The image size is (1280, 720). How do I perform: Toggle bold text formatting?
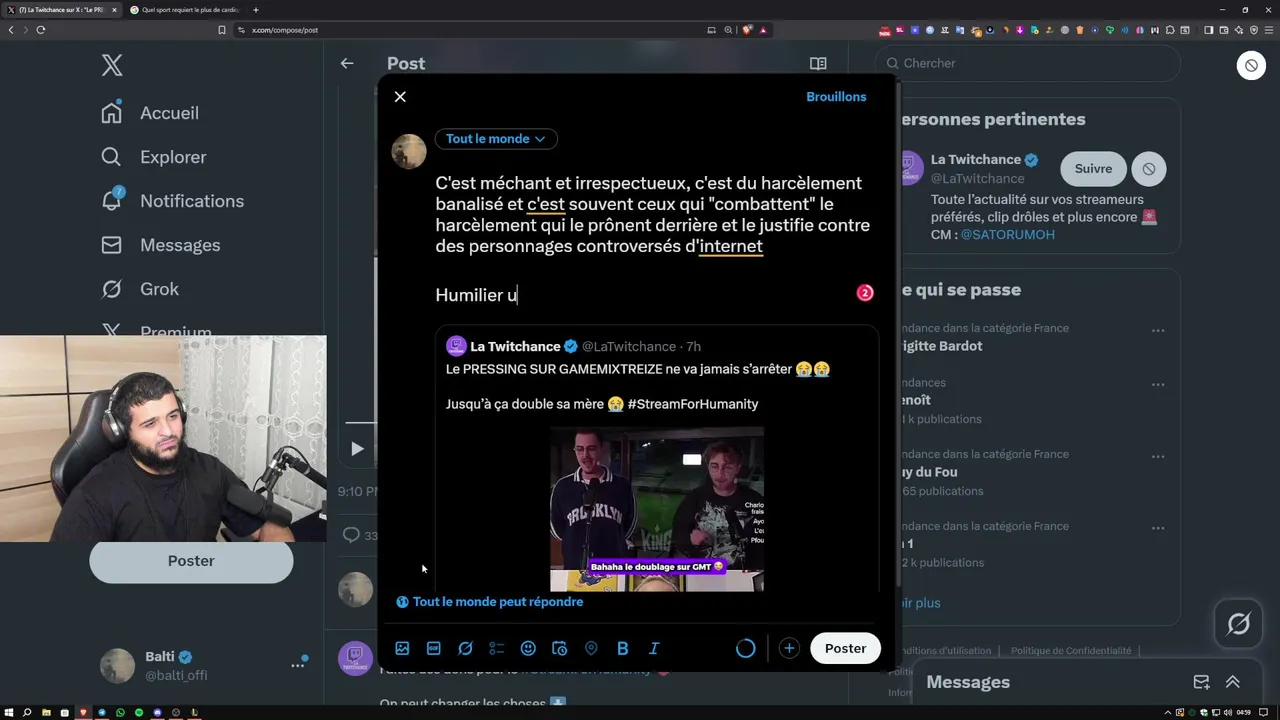622,648
